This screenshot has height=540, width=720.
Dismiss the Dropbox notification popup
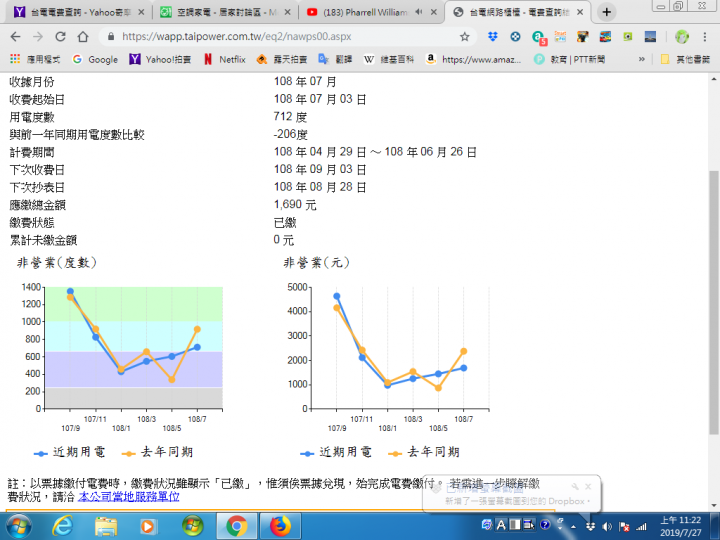pyautogui.click(x=588, y=486)
